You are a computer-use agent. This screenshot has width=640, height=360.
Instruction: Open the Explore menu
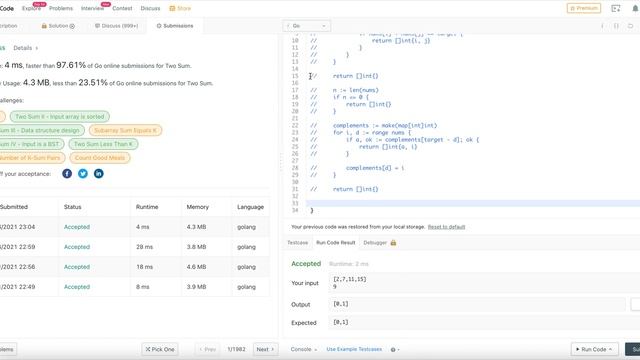(31, 8)
